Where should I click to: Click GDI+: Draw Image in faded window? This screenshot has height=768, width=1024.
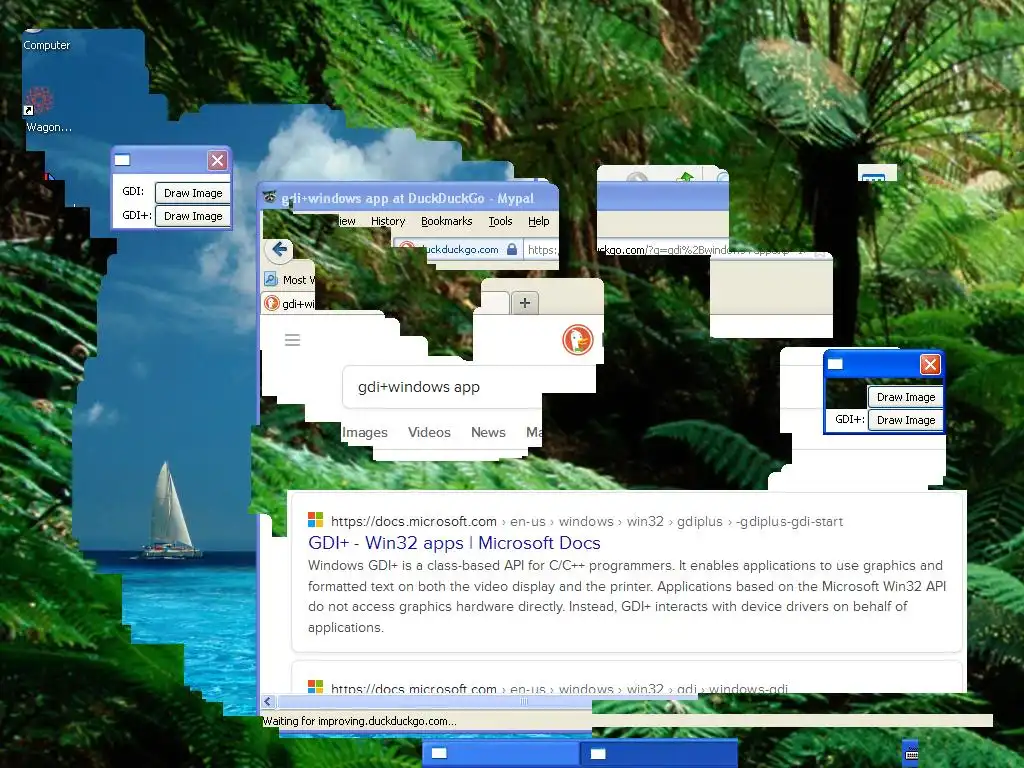point(193,216)
